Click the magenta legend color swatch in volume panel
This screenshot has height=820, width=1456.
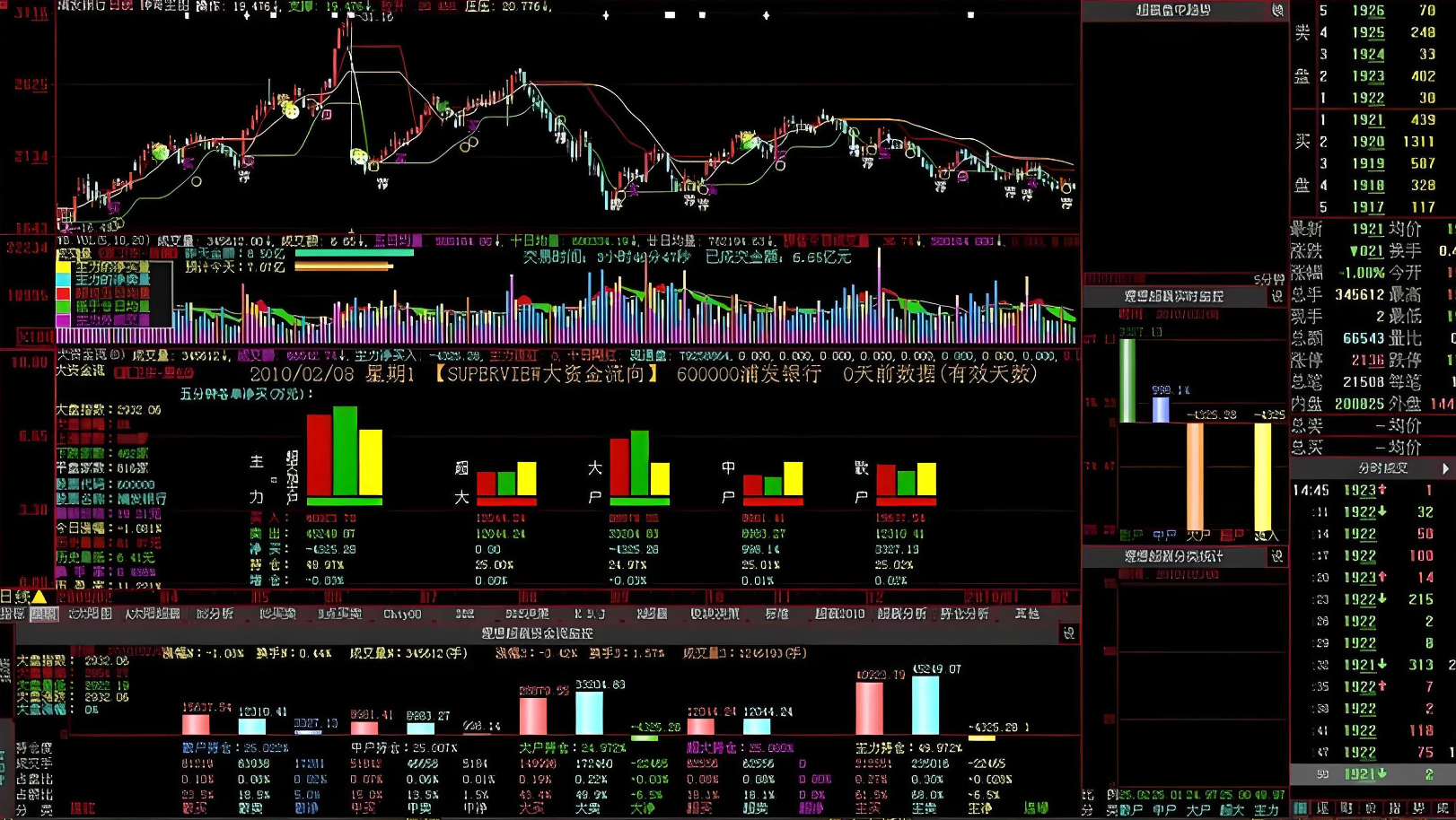click(64, 319)
